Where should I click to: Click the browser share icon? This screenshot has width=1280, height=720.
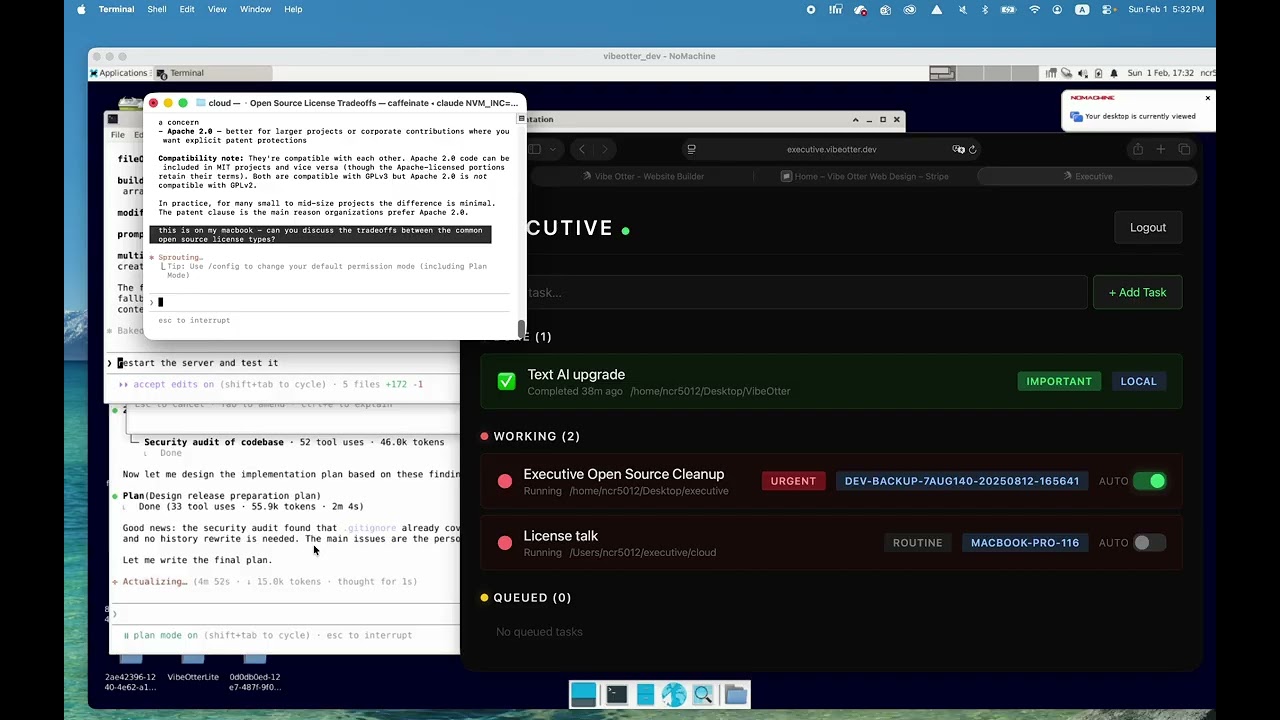pos(1138,149)
